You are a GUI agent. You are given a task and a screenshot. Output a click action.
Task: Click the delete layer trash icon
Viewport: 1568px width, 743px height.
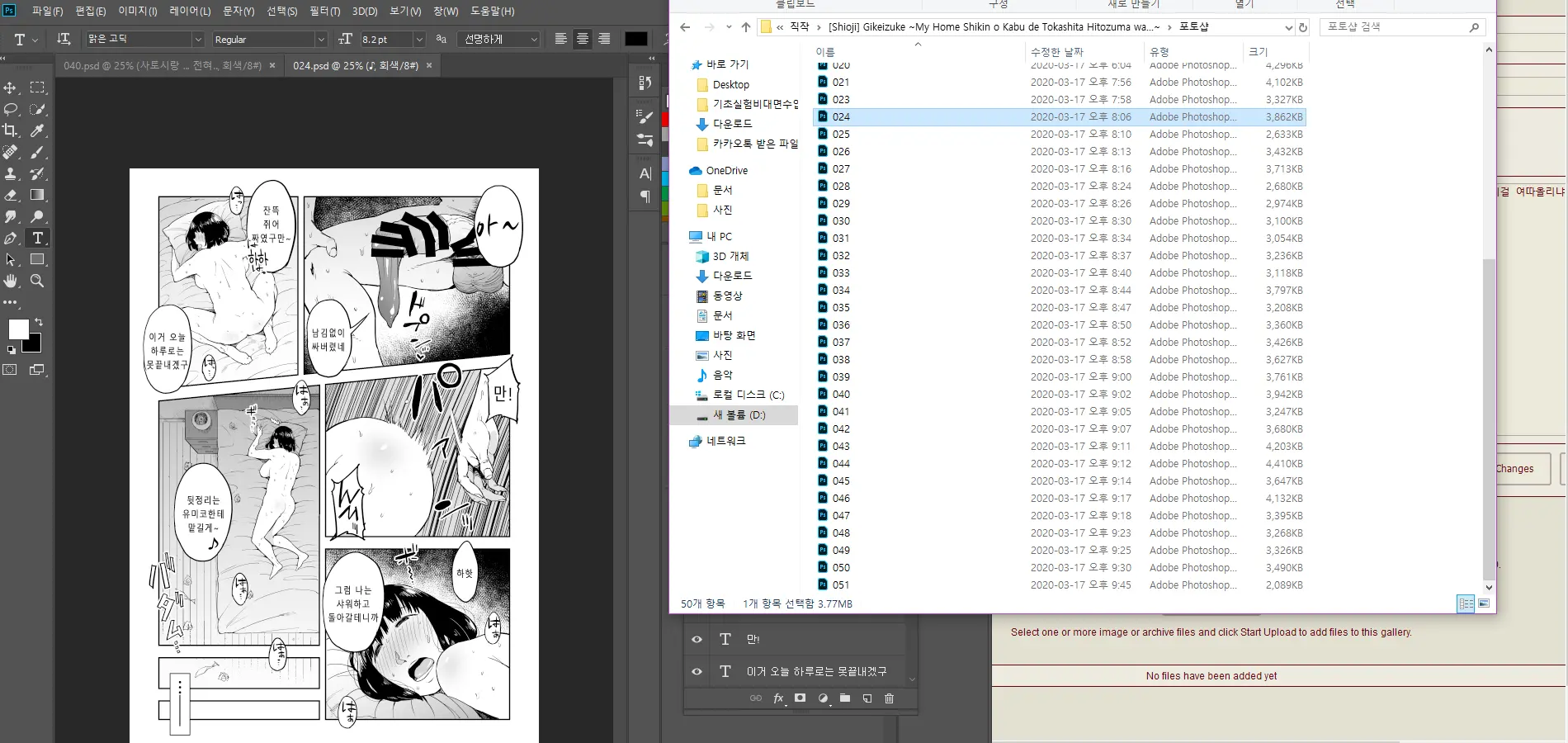tap(889, 698)
